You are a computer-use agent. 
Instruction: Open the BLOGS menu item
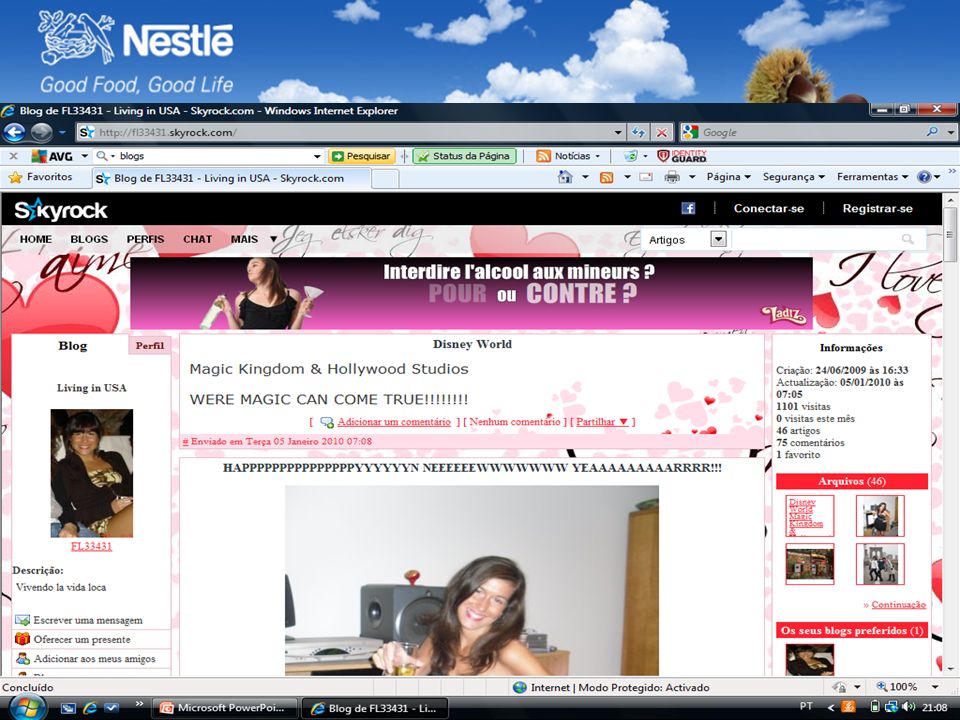coord(89,239)
